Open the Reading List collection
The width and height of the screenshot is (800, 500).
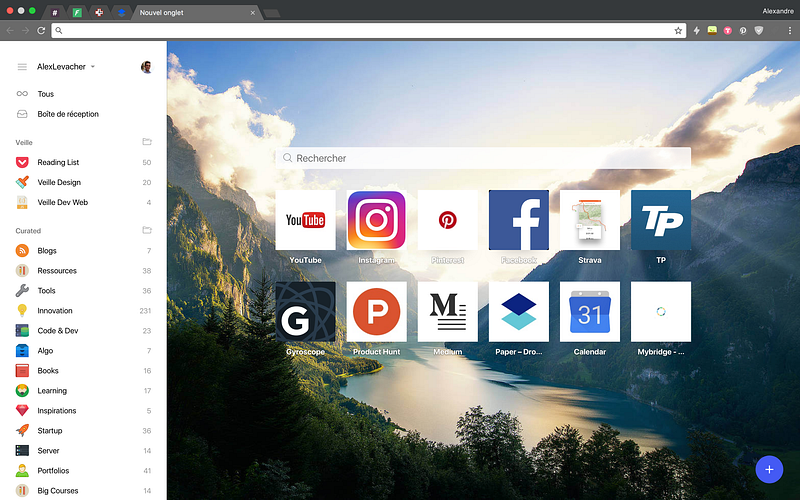point(83,162)
